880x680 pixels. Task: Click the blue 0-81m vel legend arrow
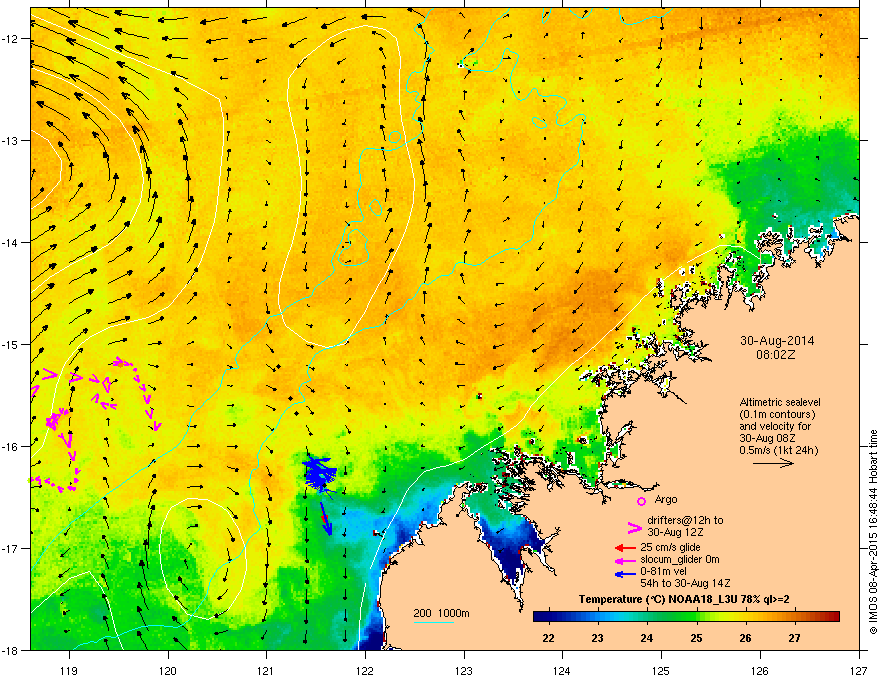625,573
